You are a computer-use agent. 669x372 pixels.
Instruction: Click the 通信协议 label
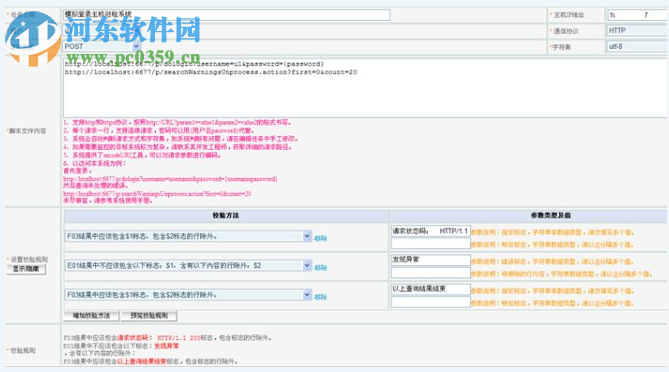tap(566, 31)
